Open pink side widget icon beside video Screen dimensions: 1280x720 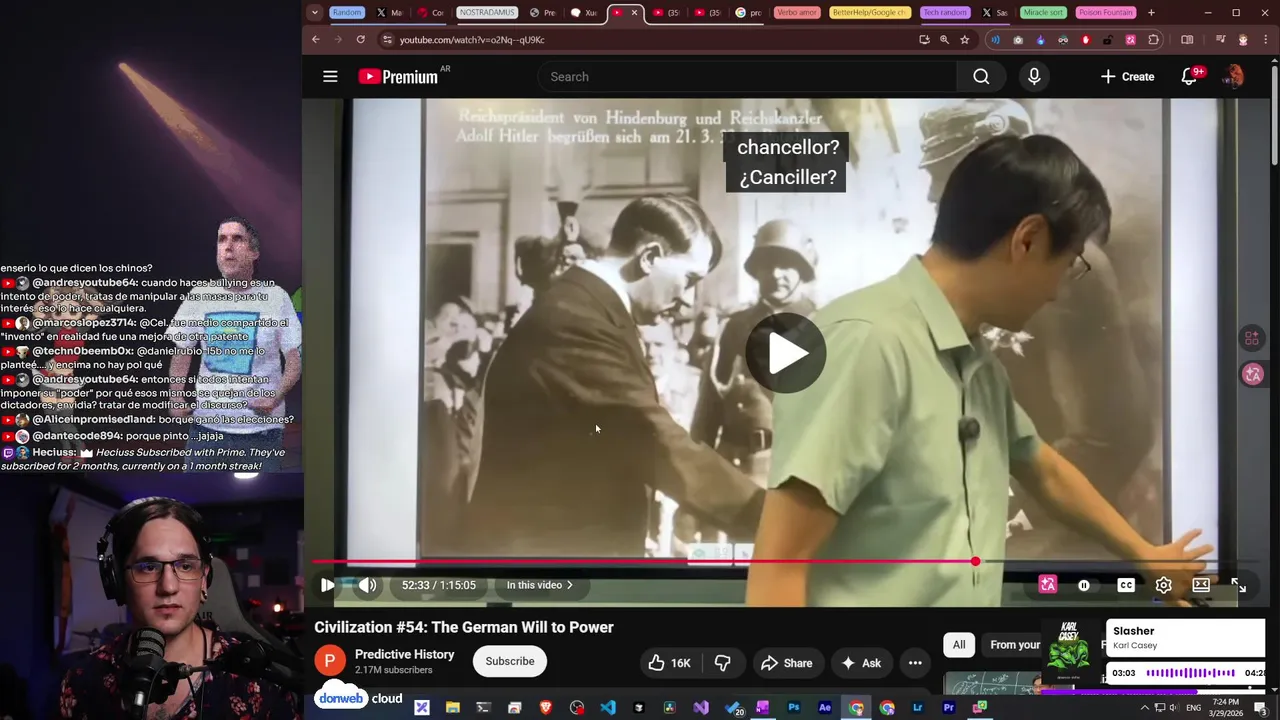point(1252,374)
